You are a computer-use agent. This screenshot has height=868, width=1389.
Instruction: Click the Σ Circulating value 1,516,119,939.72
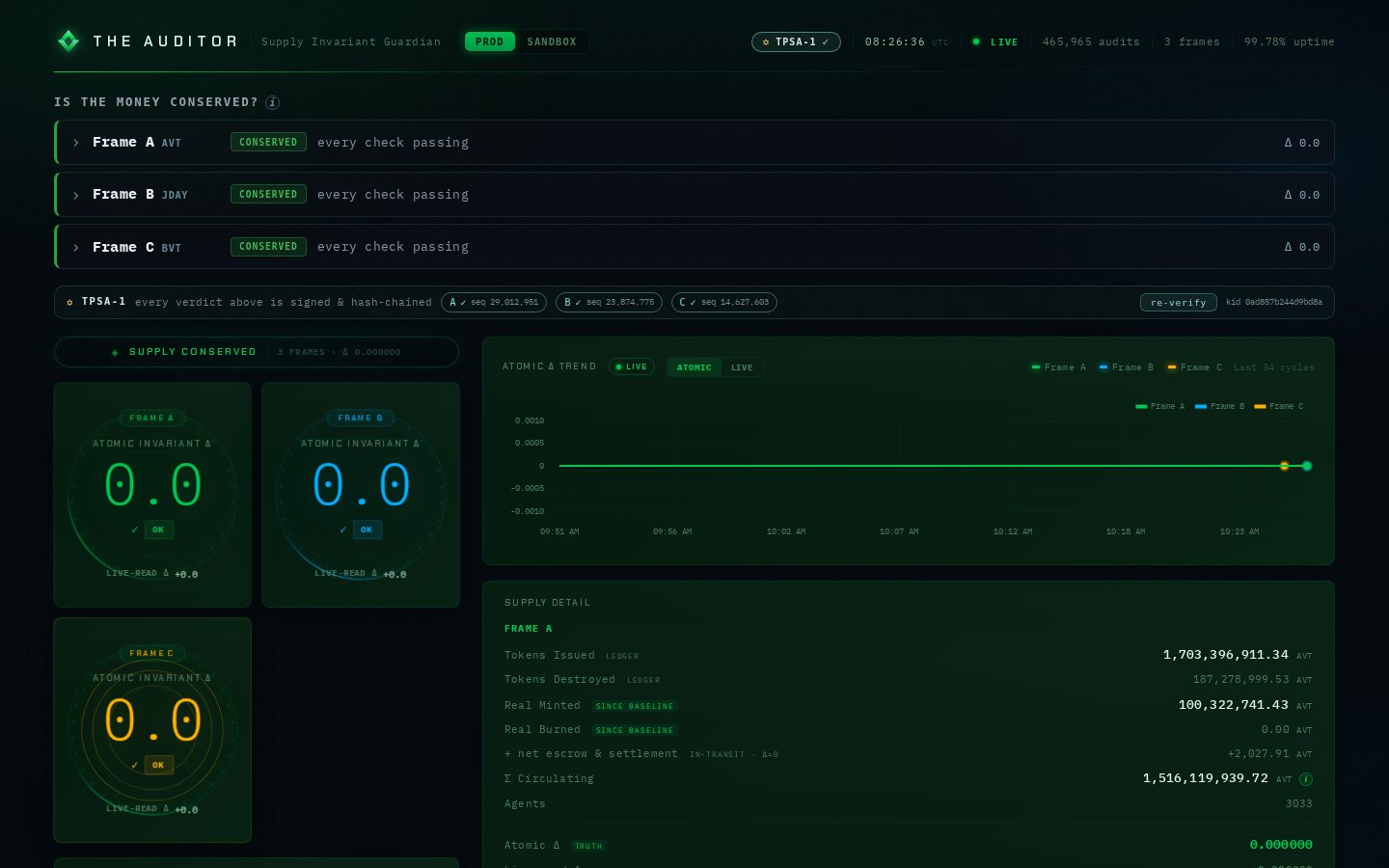coord(1205,778)
